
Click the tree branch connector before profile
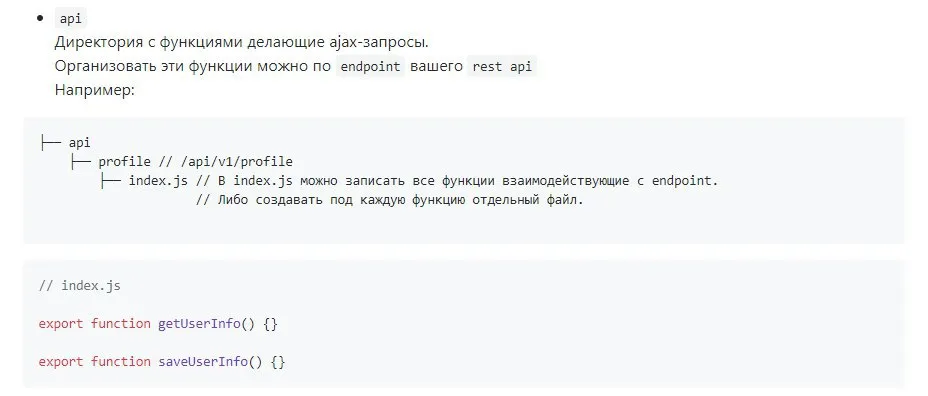(x=80, y=162)
